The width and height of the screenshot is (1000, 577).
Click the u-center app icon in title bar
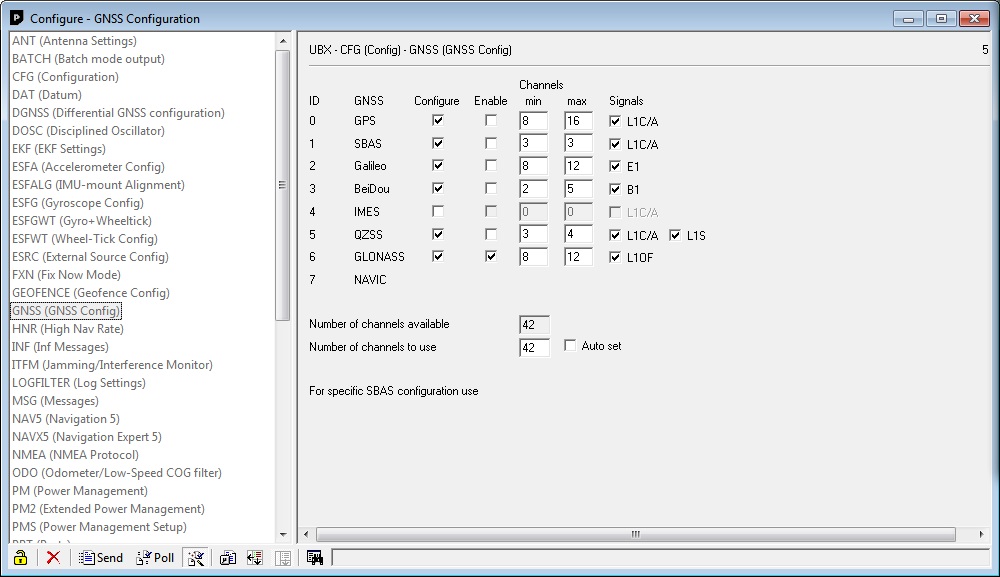[x=16, y=18]
